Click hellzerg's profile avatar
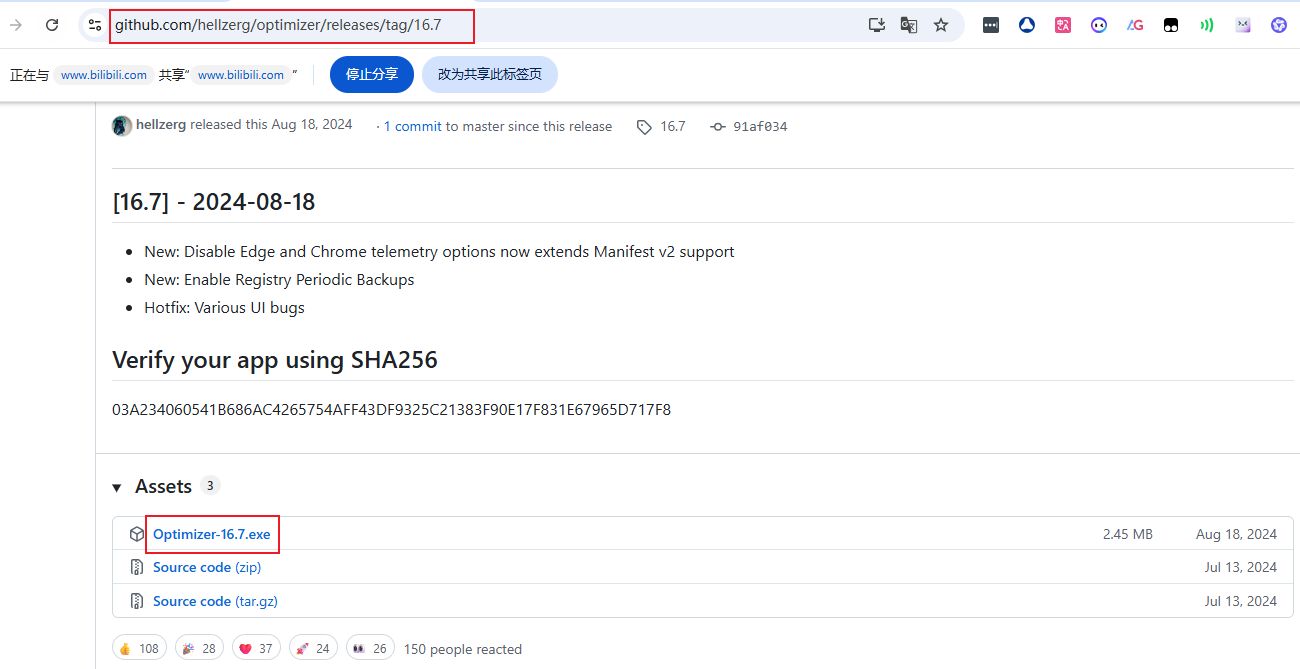Screen dimensions: 1300x669 (x=122, y=126)
